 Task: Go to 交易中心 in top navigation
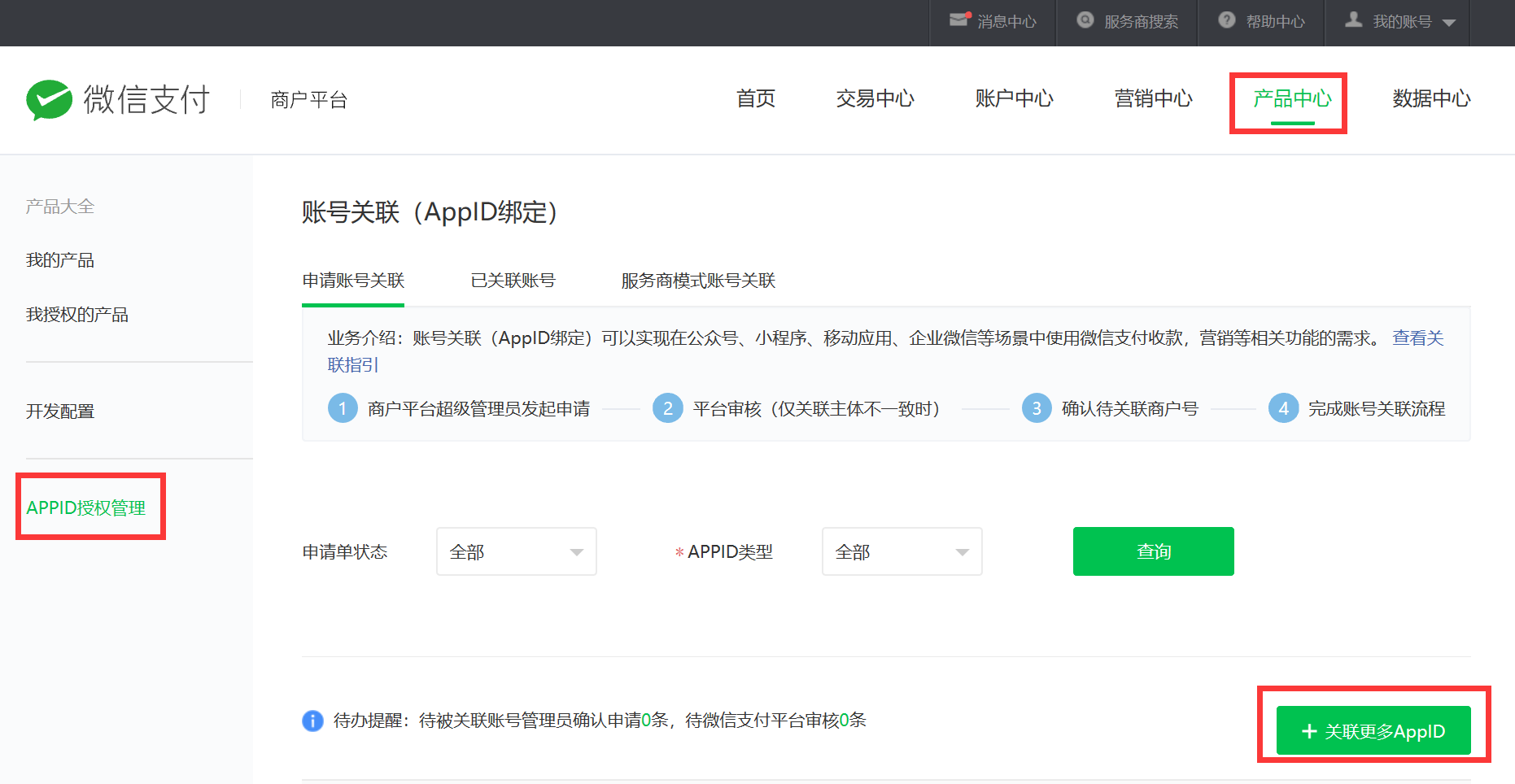point(875,99)
